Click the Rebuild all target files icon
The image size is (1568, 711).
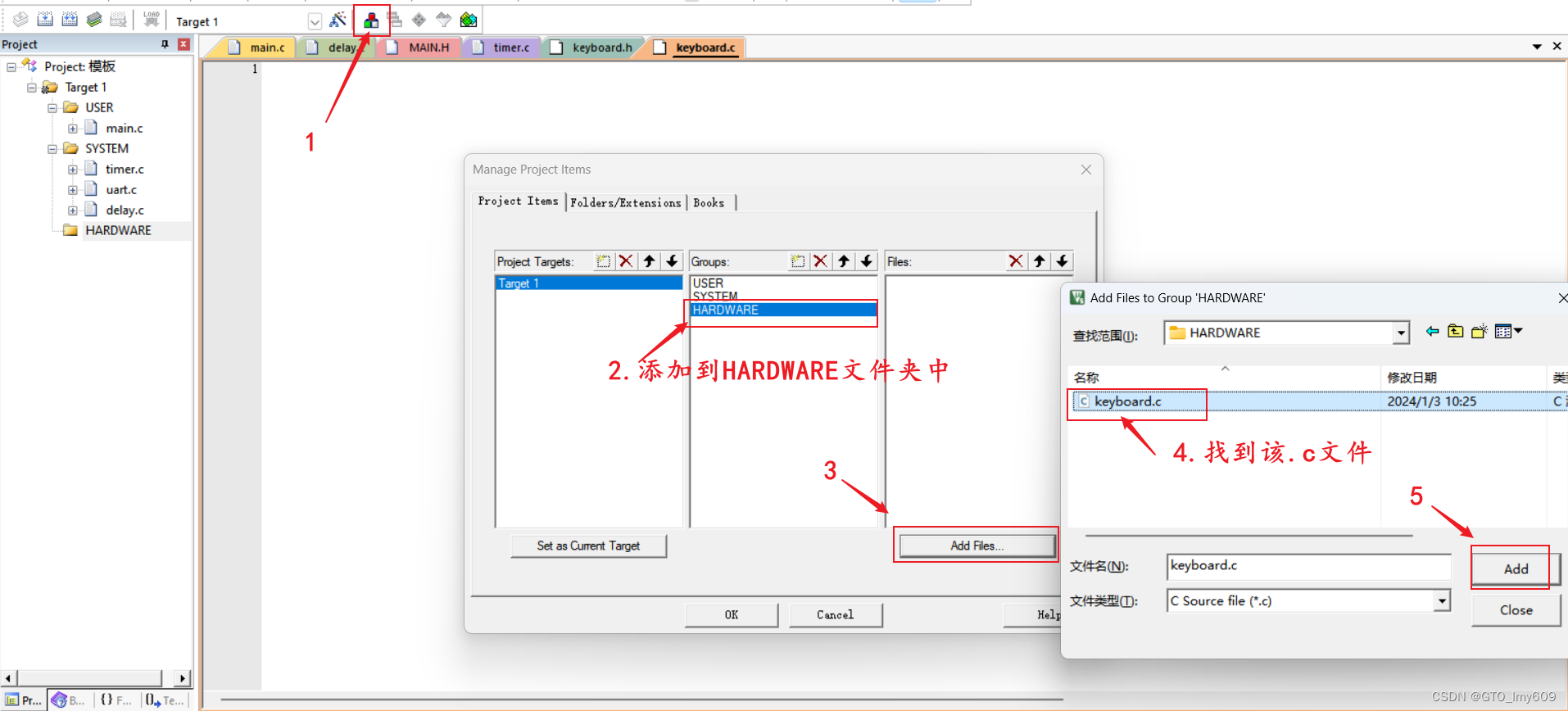[x=70, y=20]
